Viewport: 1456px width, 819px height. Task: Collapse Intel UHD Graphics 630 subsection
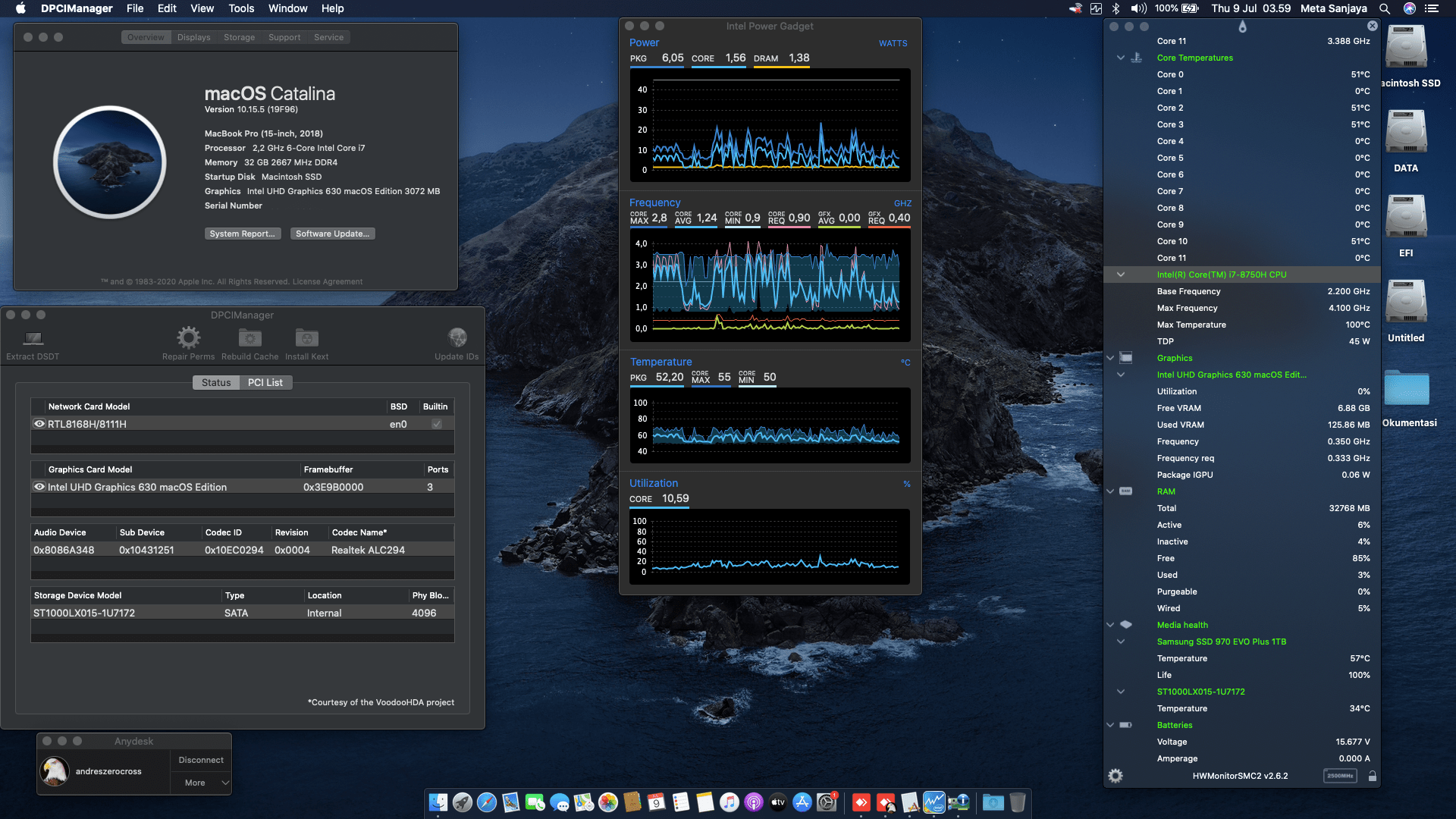click(x=1120, y=375)
